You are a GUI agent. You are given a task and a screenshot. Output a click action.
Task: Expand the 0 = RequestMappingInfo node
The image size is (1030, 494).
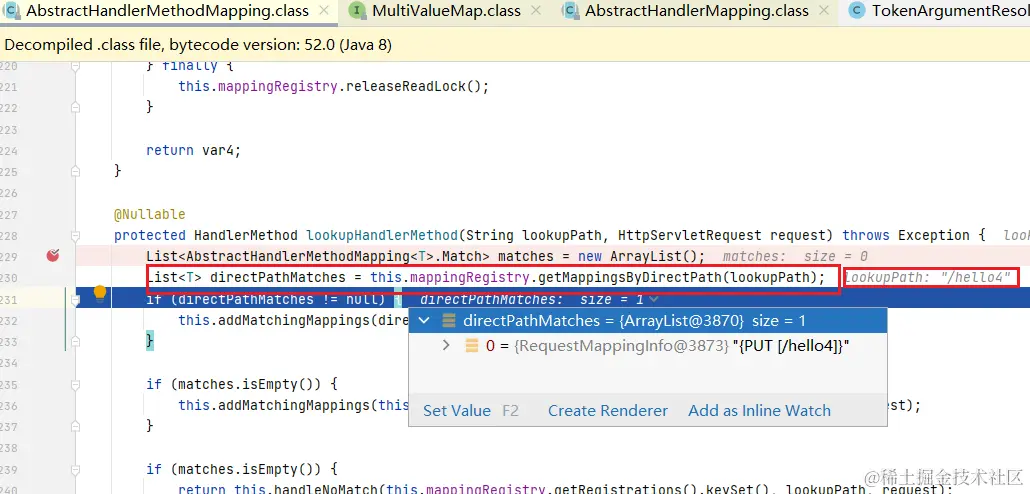click(x=446, y=345)
